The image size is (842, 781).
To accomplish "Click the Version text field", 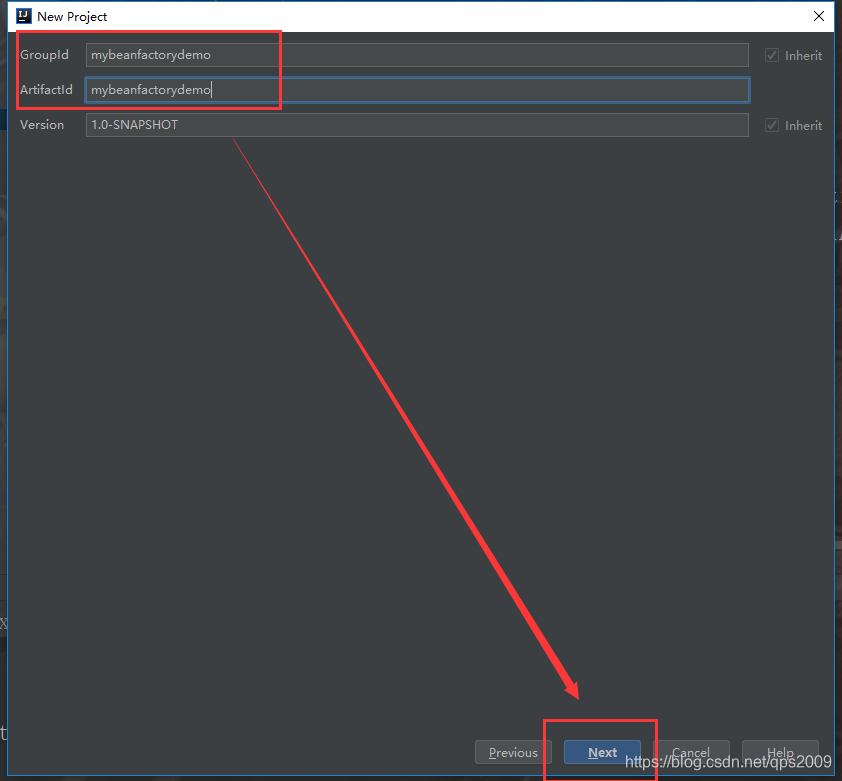I will click(417, 125).
